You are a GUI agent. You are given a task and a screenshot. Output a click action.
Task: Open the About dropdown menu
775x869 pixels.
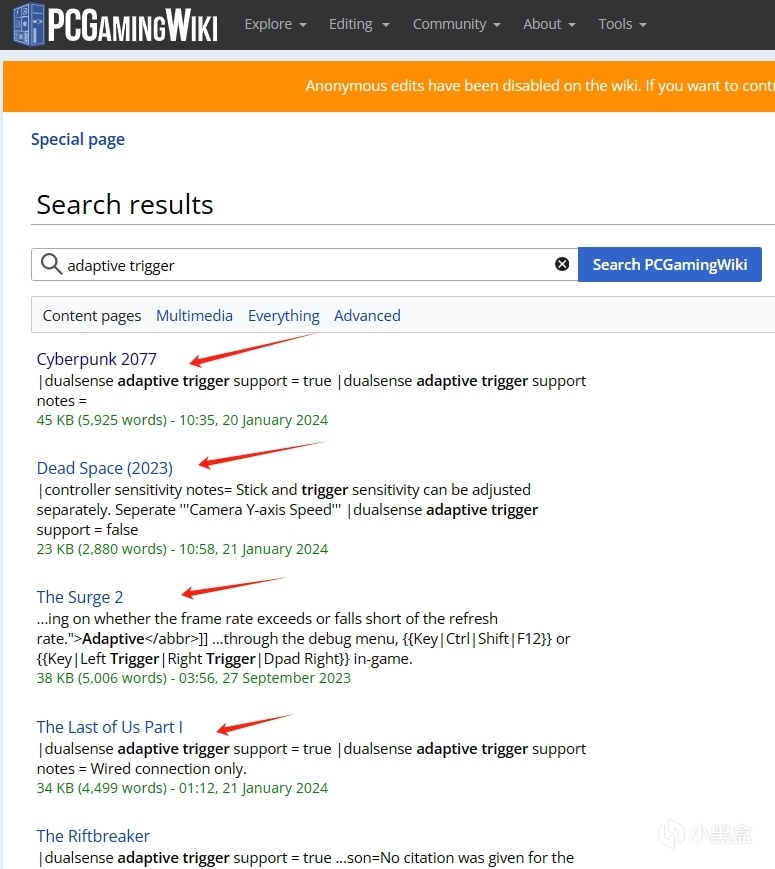[x=549, y=24]
